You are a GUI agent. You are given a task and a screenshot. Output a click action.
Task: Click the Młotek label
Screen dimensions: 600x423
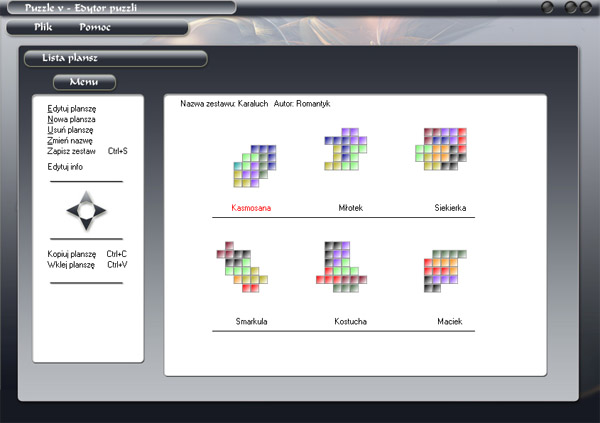pyautogui.click(x=351, y=208)
